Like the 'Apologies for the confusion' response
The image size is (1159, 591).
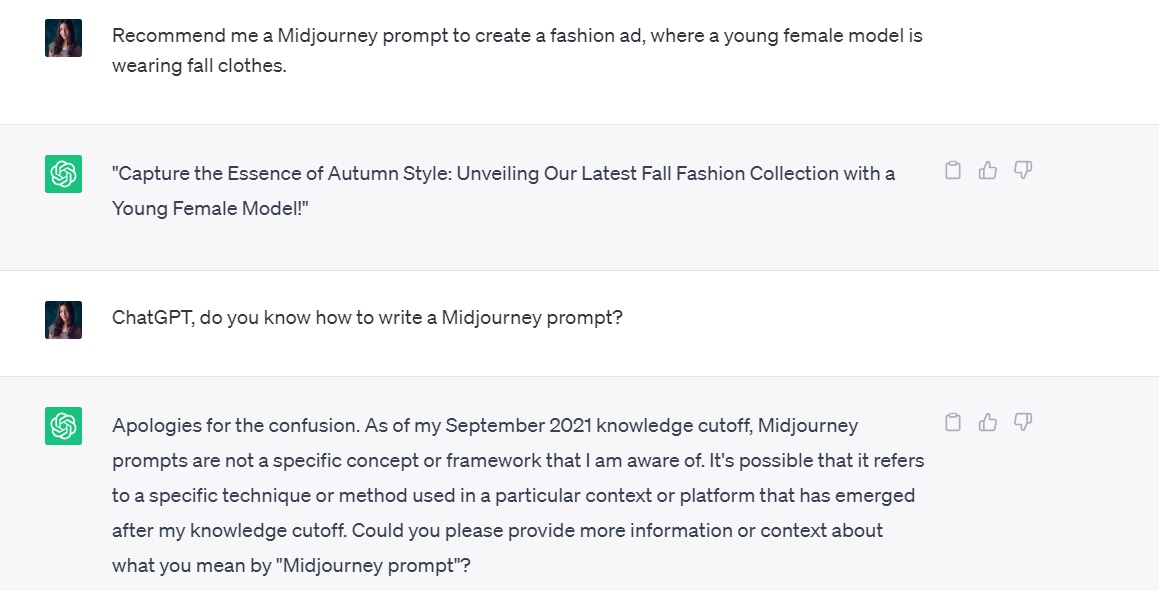click(988, 423)
